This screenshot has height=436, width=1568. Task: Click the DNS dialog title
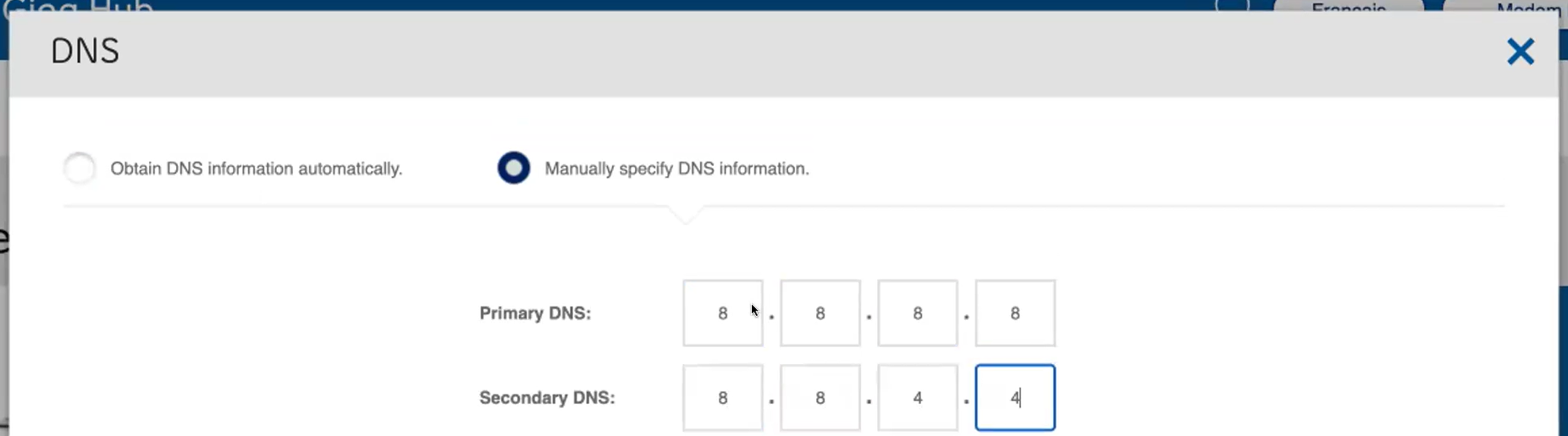click(85, 52)
